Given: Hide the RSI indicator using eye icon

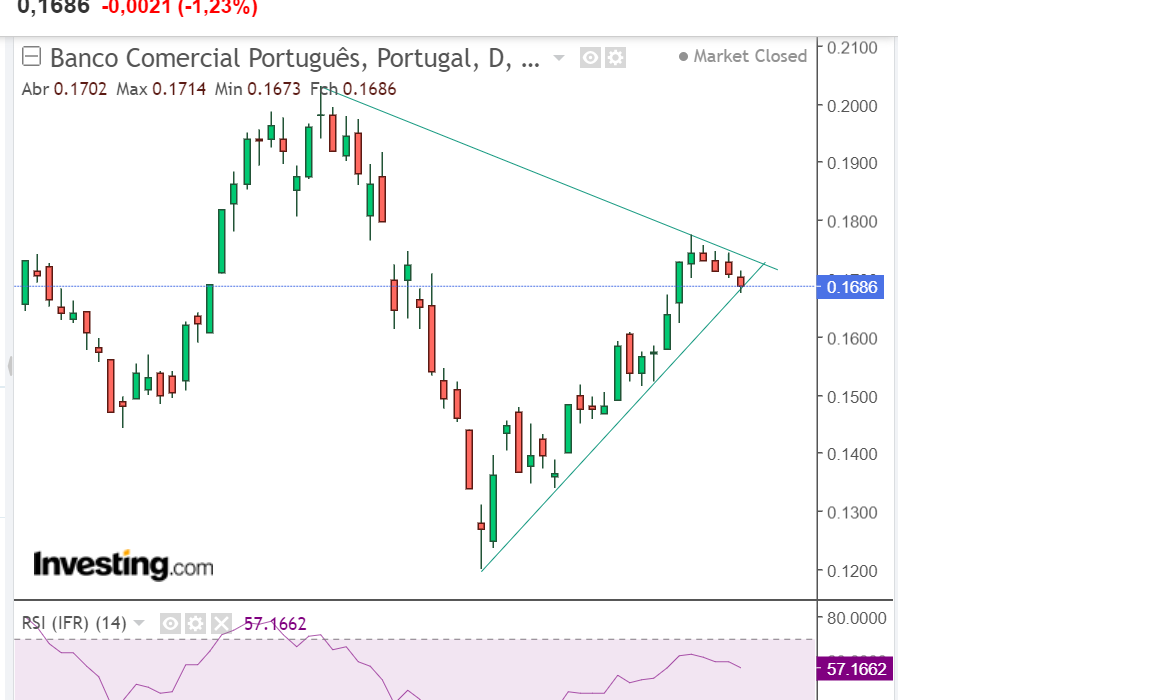Looking at the screenshot, I should pyautogui.click(x=171, y=624).
